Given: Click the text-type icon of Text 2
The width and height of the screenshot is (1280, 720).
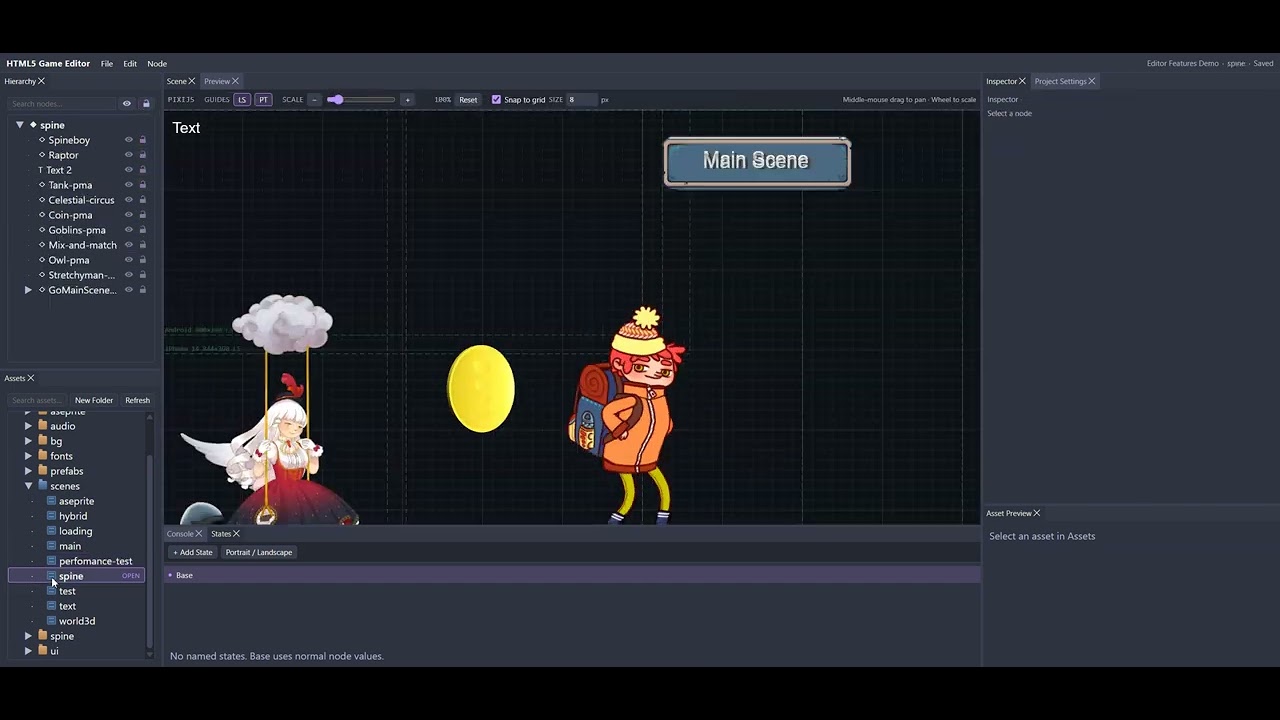Looking at the screenshot, I should coord(40,170).
